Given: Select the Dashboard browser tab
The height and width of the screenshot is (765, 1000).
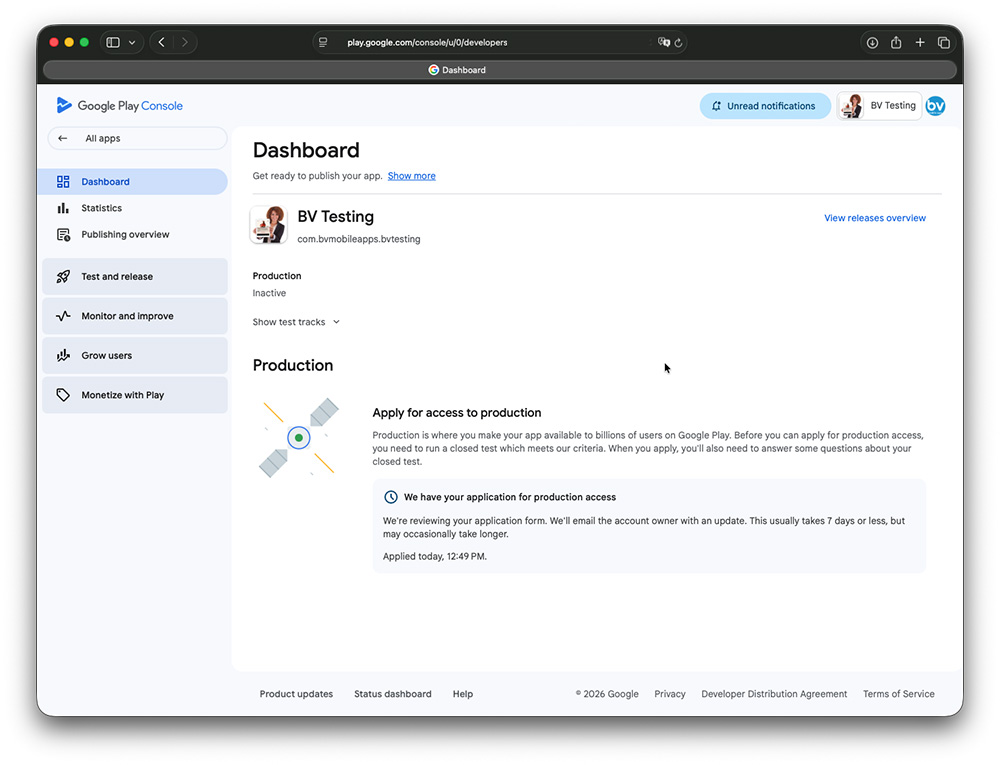Looking at the screenshot, I should pyautogui.click(x=499, y=70).
